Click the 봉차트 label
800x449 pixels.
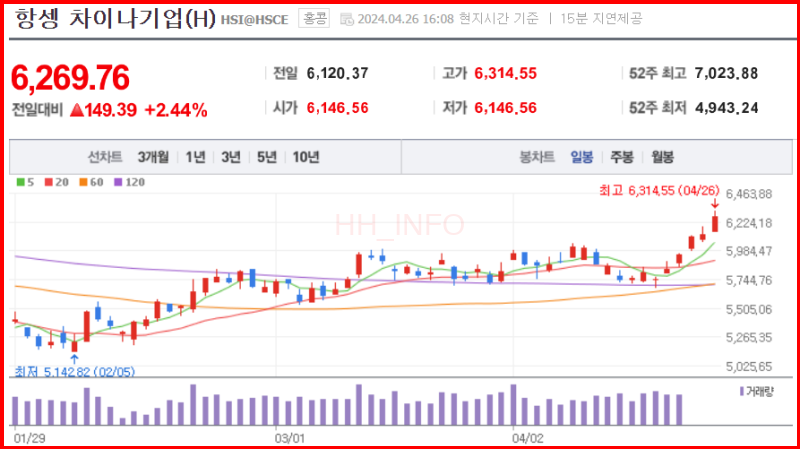[537, 157]
